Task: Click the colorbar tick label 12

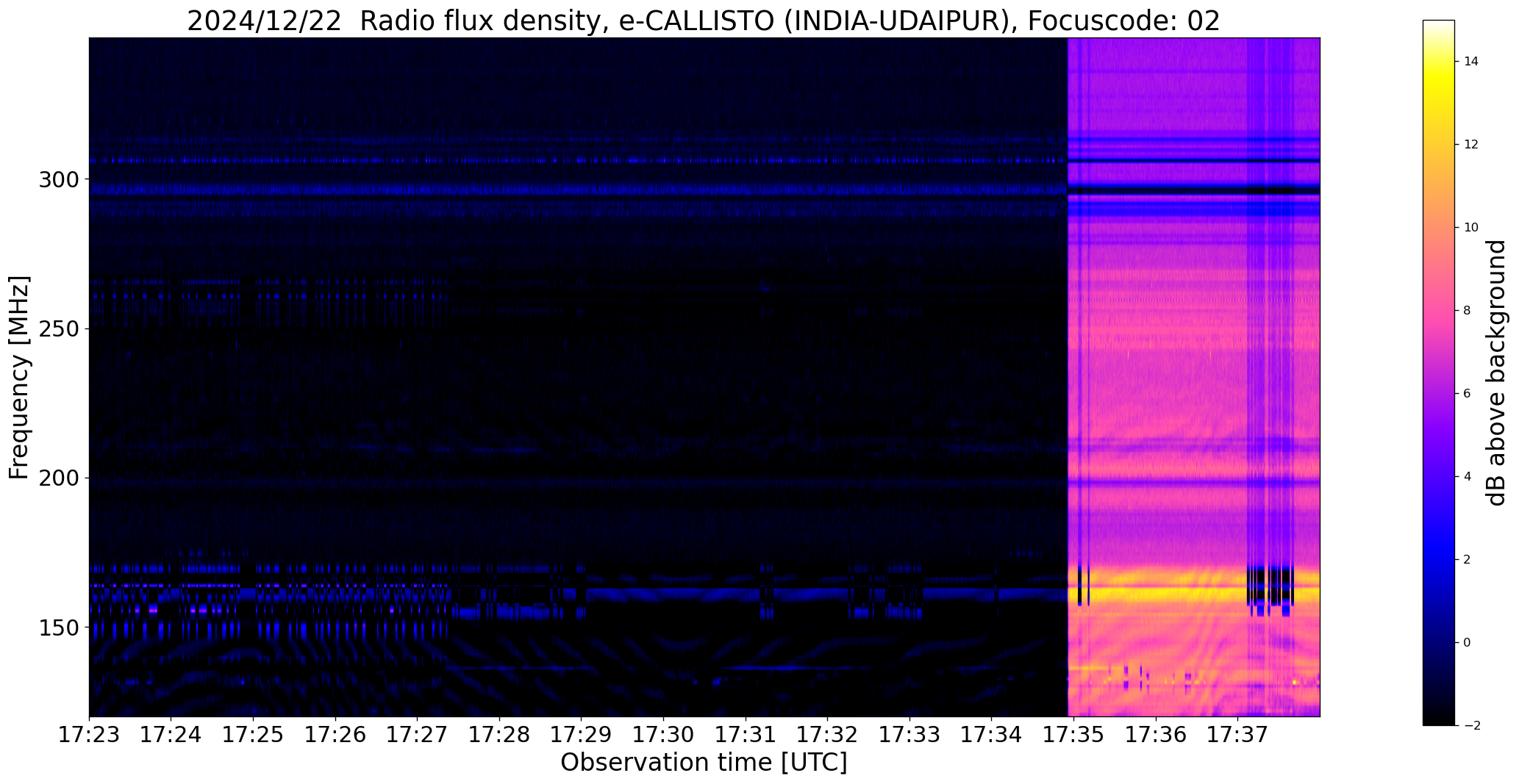Action: 1471,145
